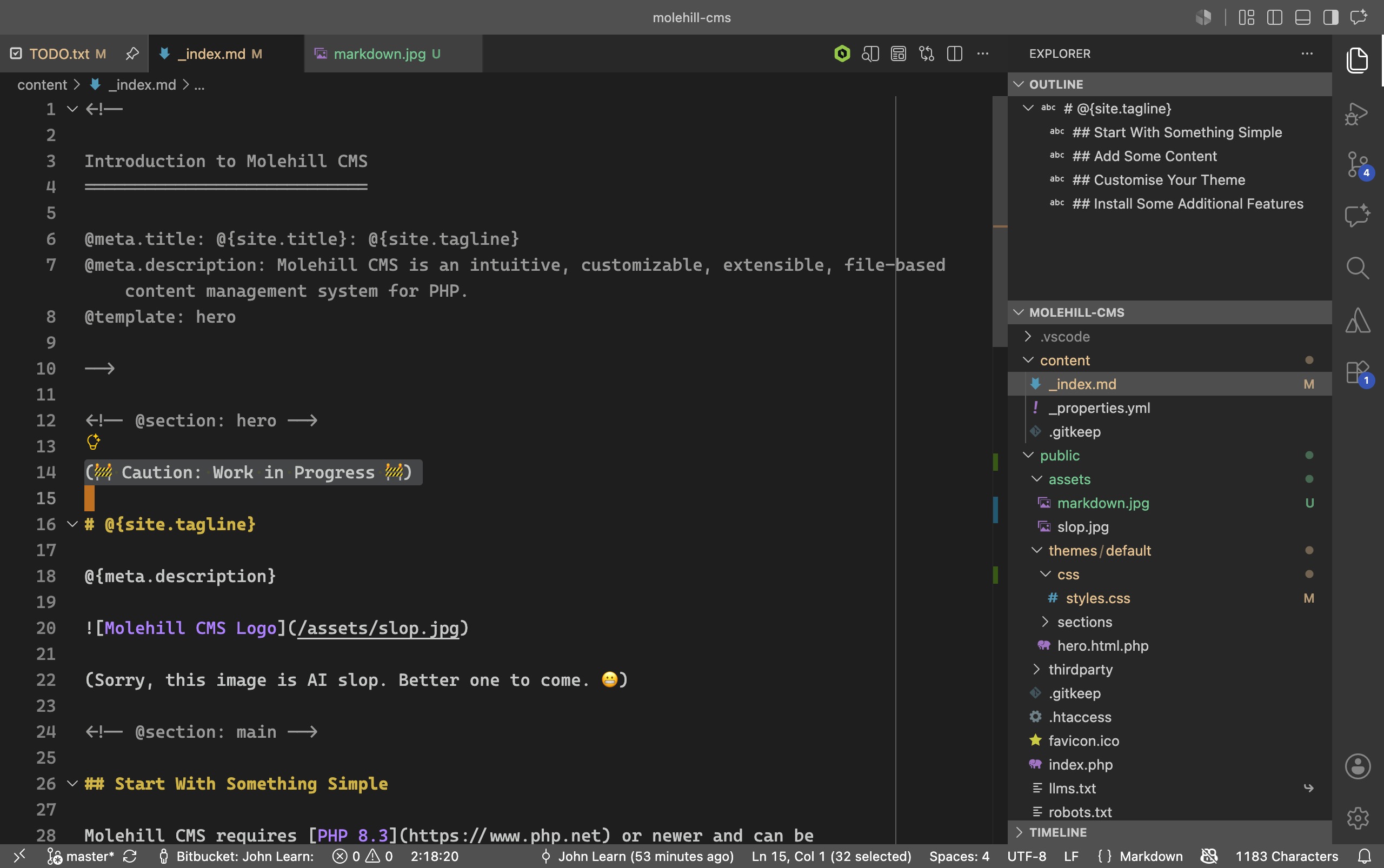Open Explorer views and more actions ellipsis
Image resolution: width=1384 pixels, height=868 pixels.
[x=1307, y=54]
